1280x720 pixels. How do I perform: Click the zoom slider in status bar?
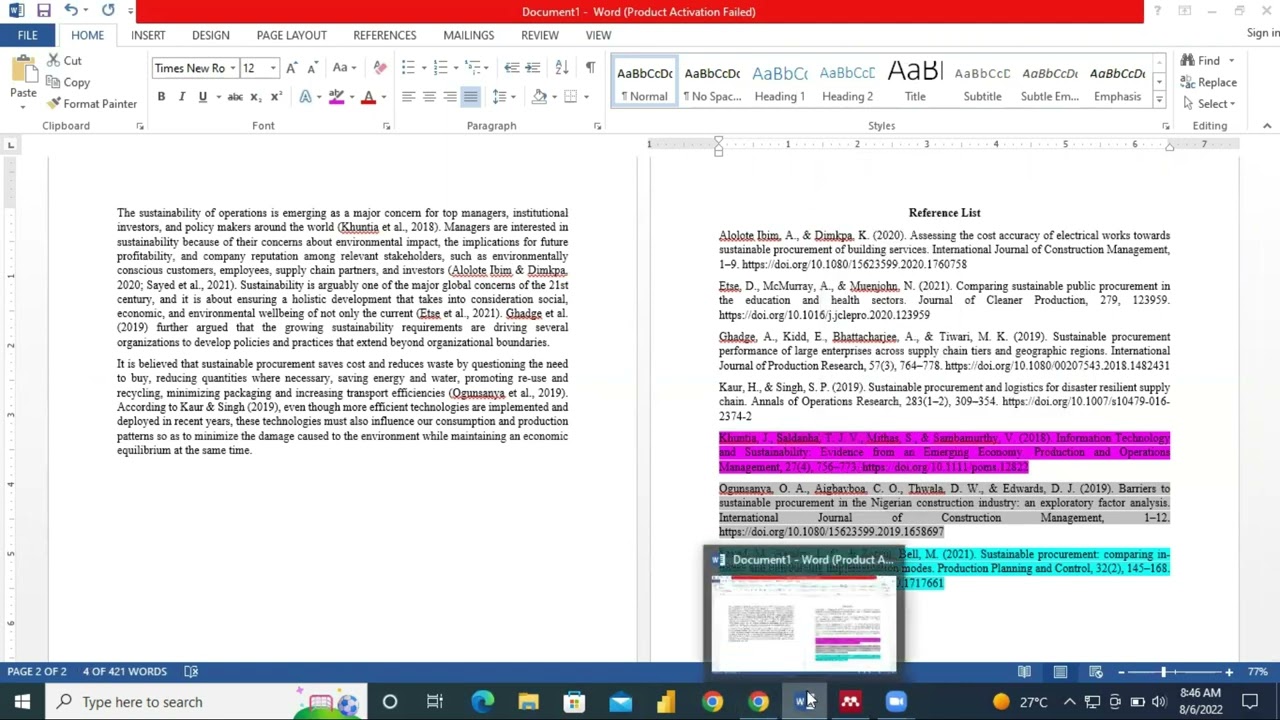(x=1175, y=672)
